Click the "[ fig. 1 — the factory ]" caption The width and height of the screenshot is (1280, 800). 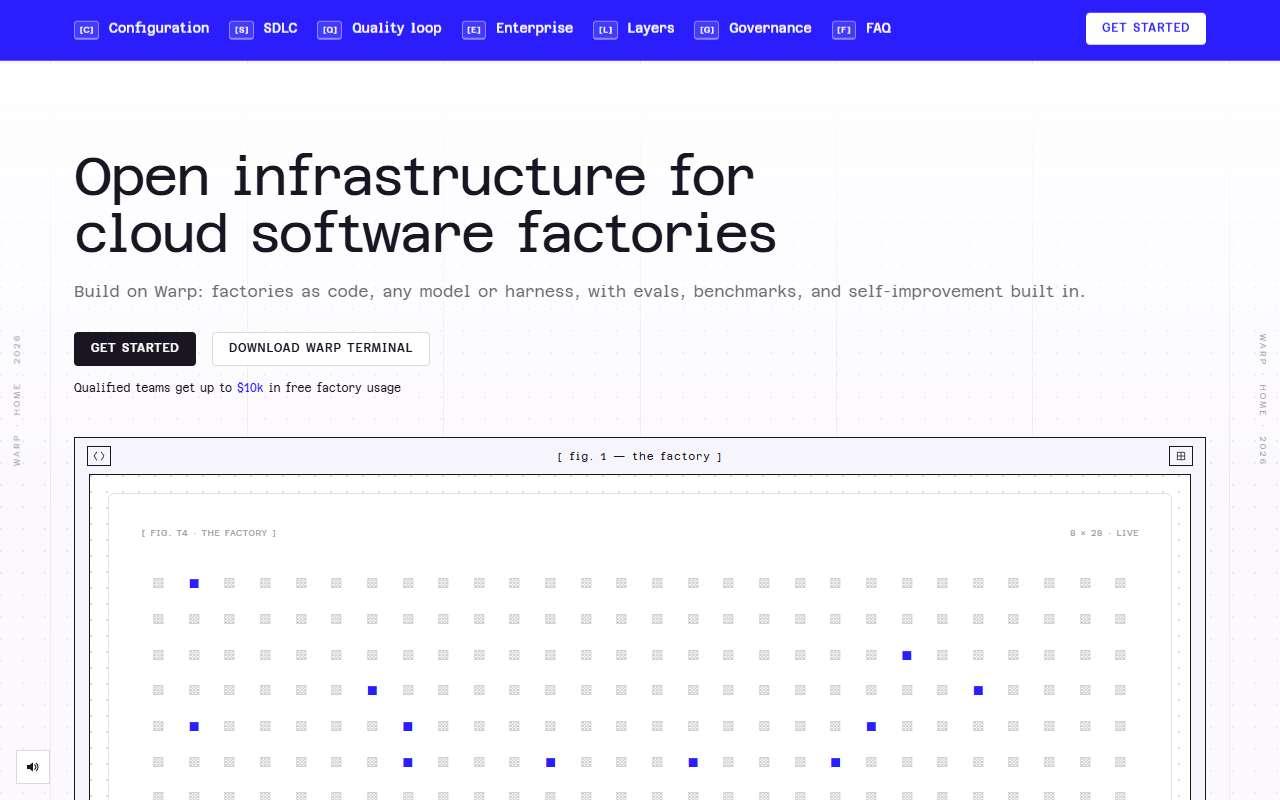coord(640,457)
